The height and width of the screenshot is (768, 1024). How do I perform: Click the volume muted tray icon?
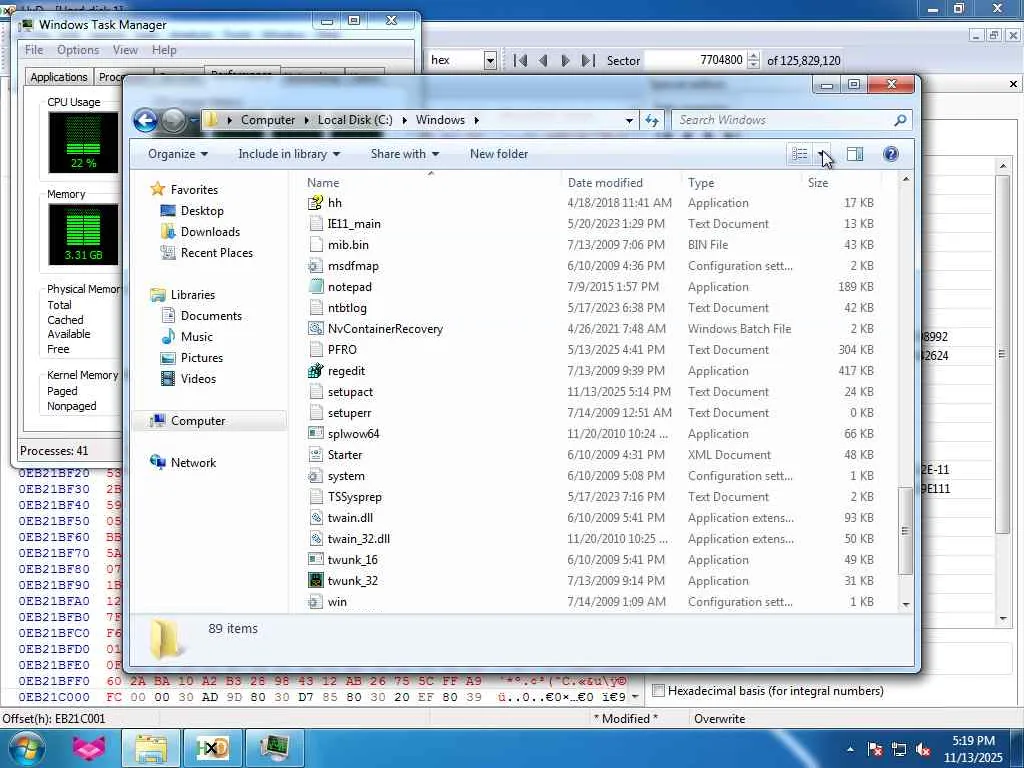[923, 749]
